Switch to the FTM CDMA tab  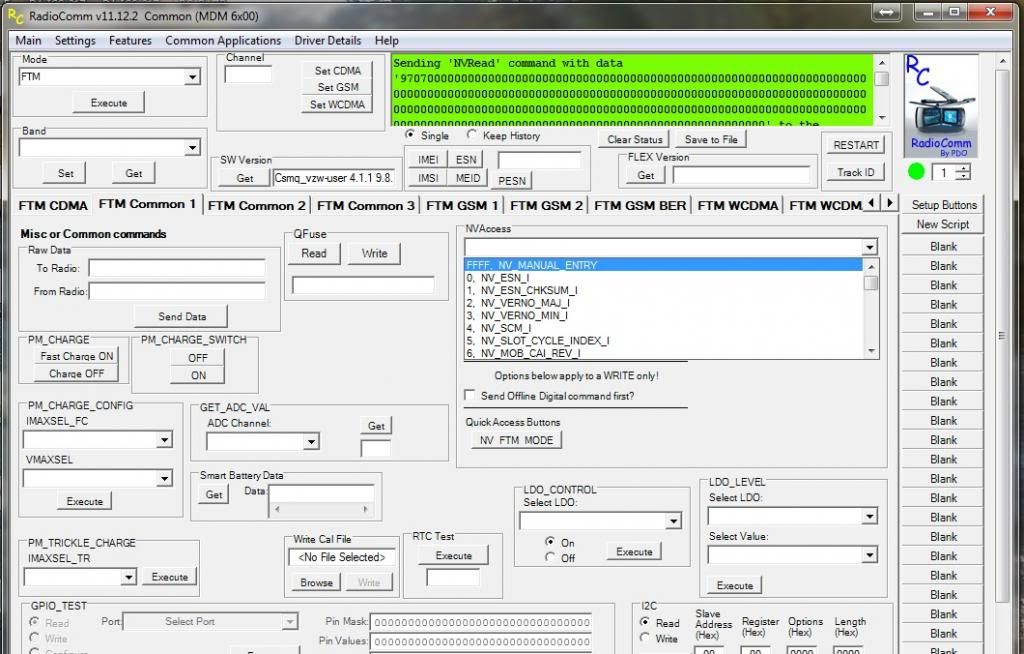coord(53,206)
